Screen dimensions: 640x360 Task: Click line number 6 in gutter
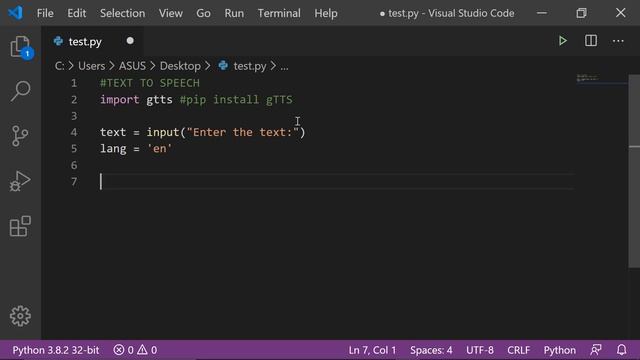tap(74, 165)
